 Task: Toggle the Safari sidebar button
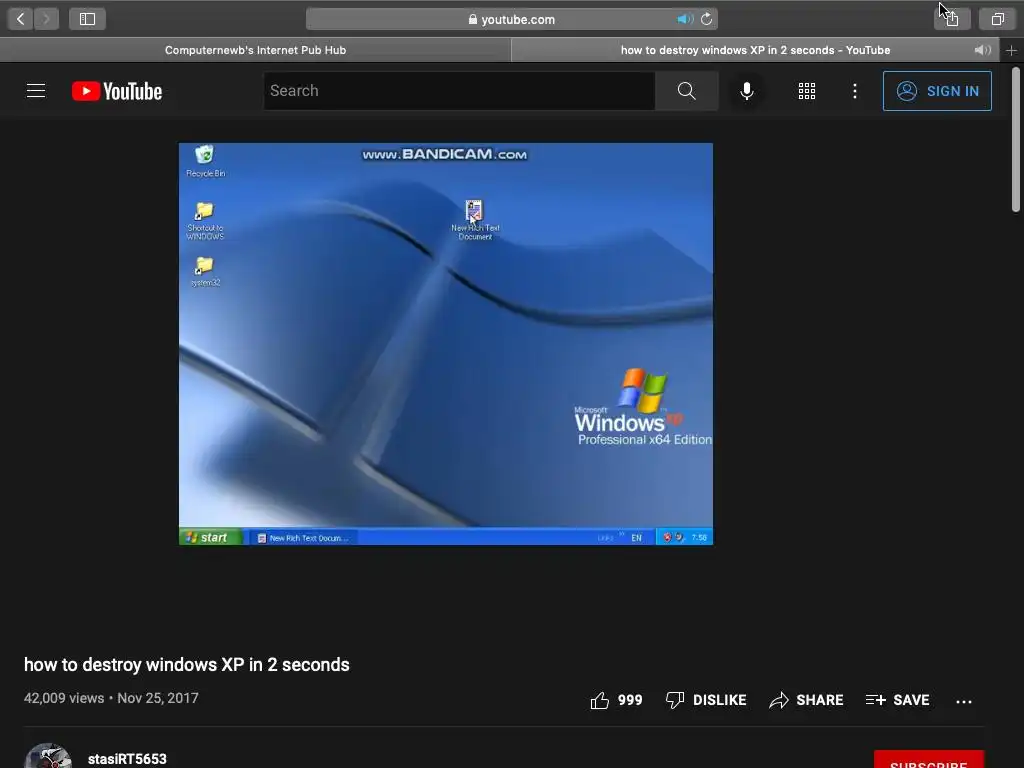[x=88, y=19]
